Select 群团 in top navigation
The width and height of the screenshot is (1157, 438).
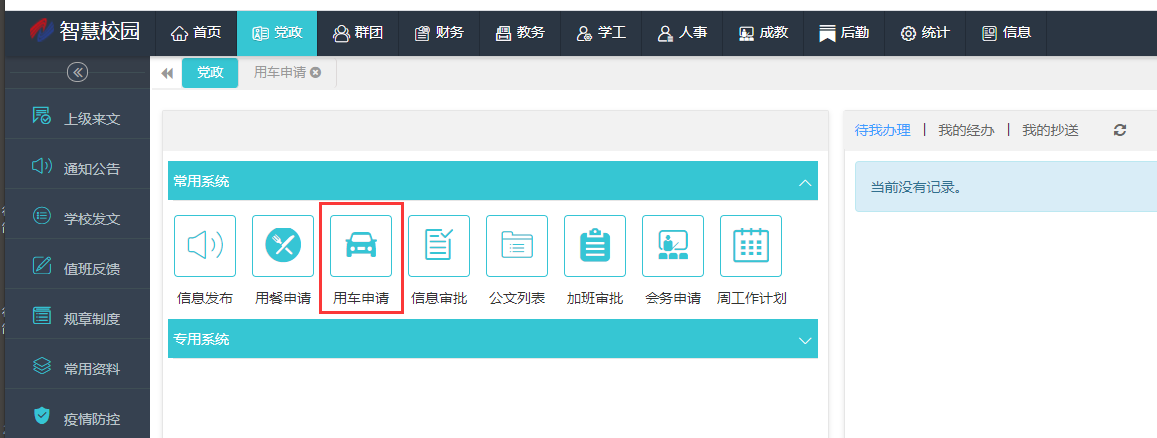(359, 33)
